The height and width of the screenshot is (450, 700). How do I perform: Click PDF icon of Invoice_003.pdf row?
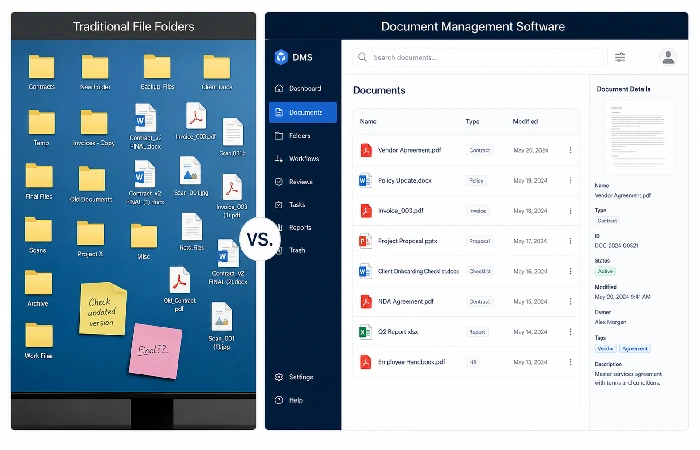tap(366, 211)
